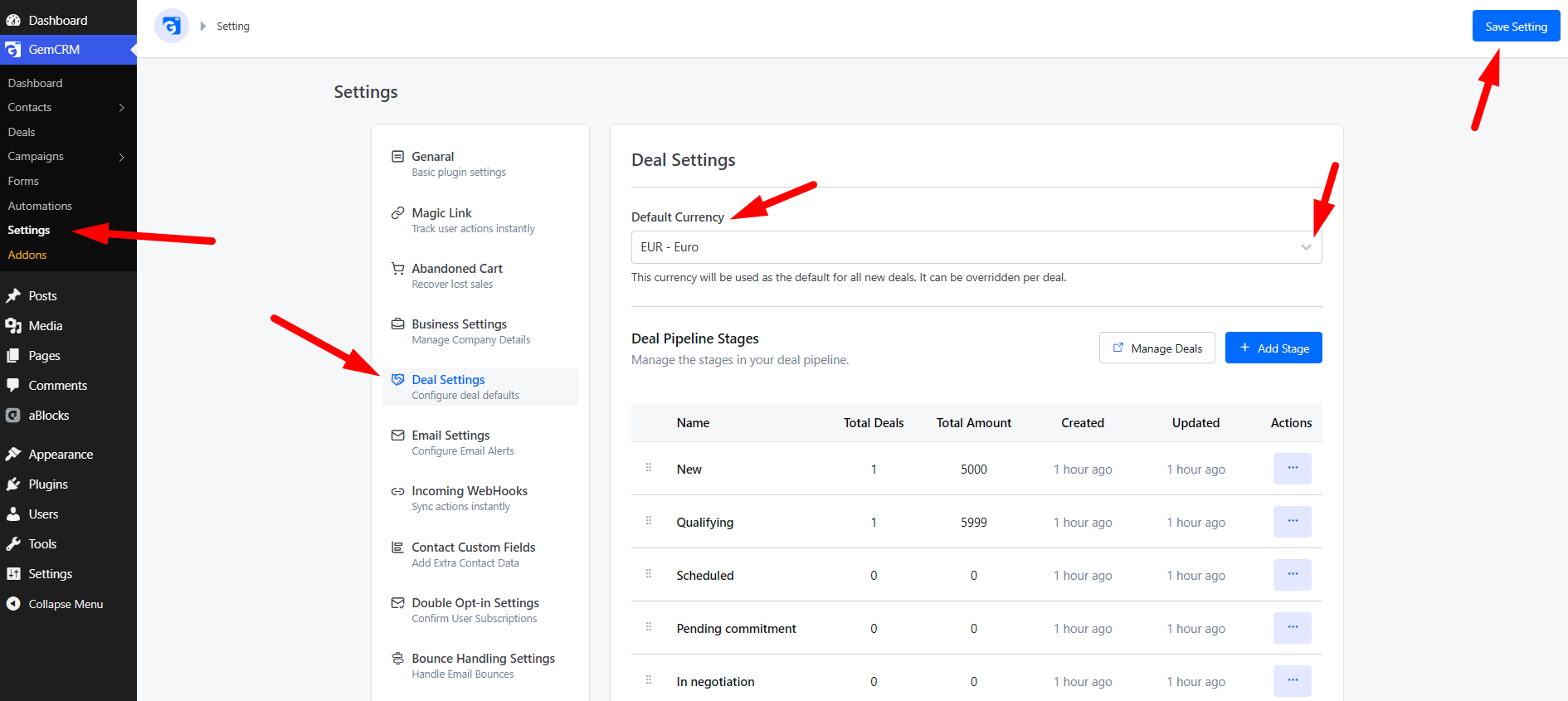Select Email Settings in settings list
The height and width of the screenshot is (701, 1568).
pyautogui.click(x=480, y=442)
